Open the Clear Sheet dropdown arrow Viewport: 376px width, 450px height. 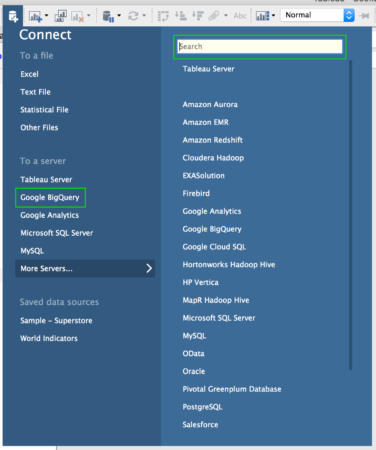coord(89,16)
